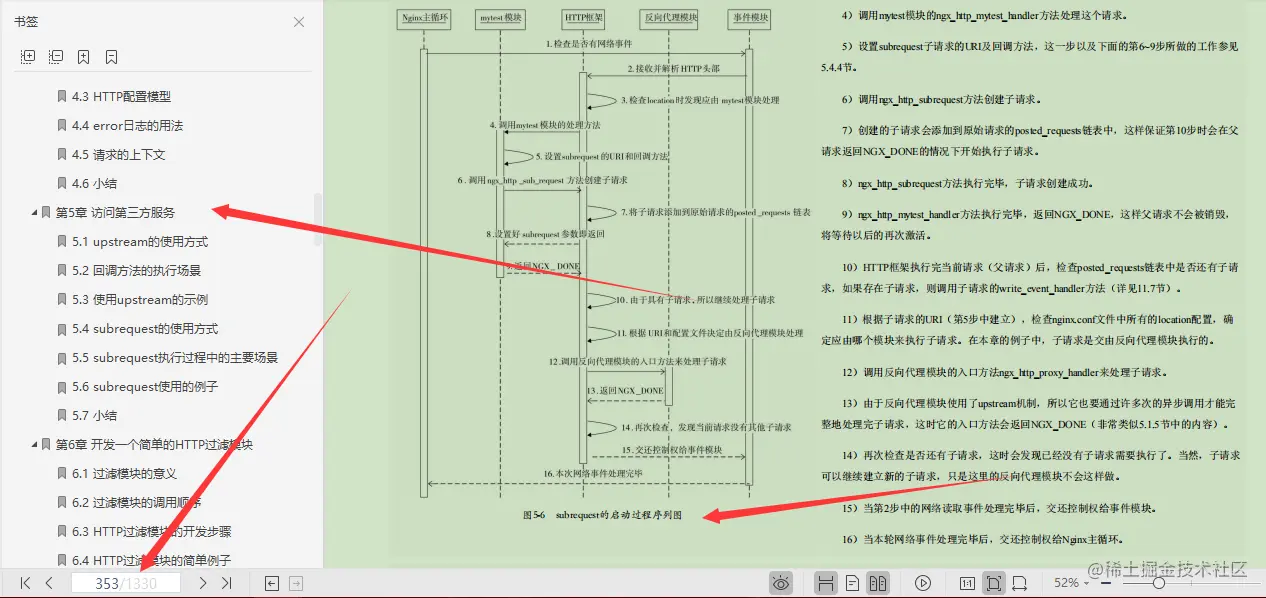Click the bookmark icon beside 5.1 upstream
The height and width of the screenshot is (598, 1266).
[x=62, y=241]
